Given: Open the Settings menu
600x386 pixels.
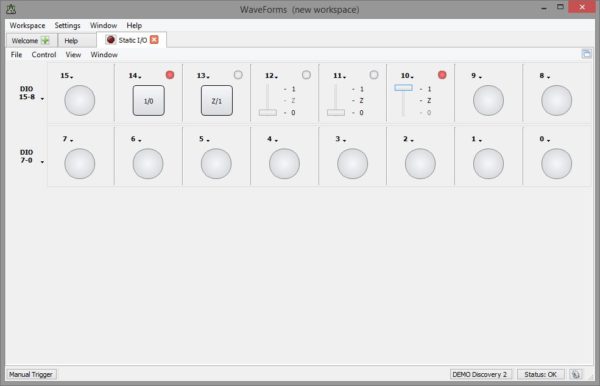Looking at the screenshot, I should [x=67, y=25].
